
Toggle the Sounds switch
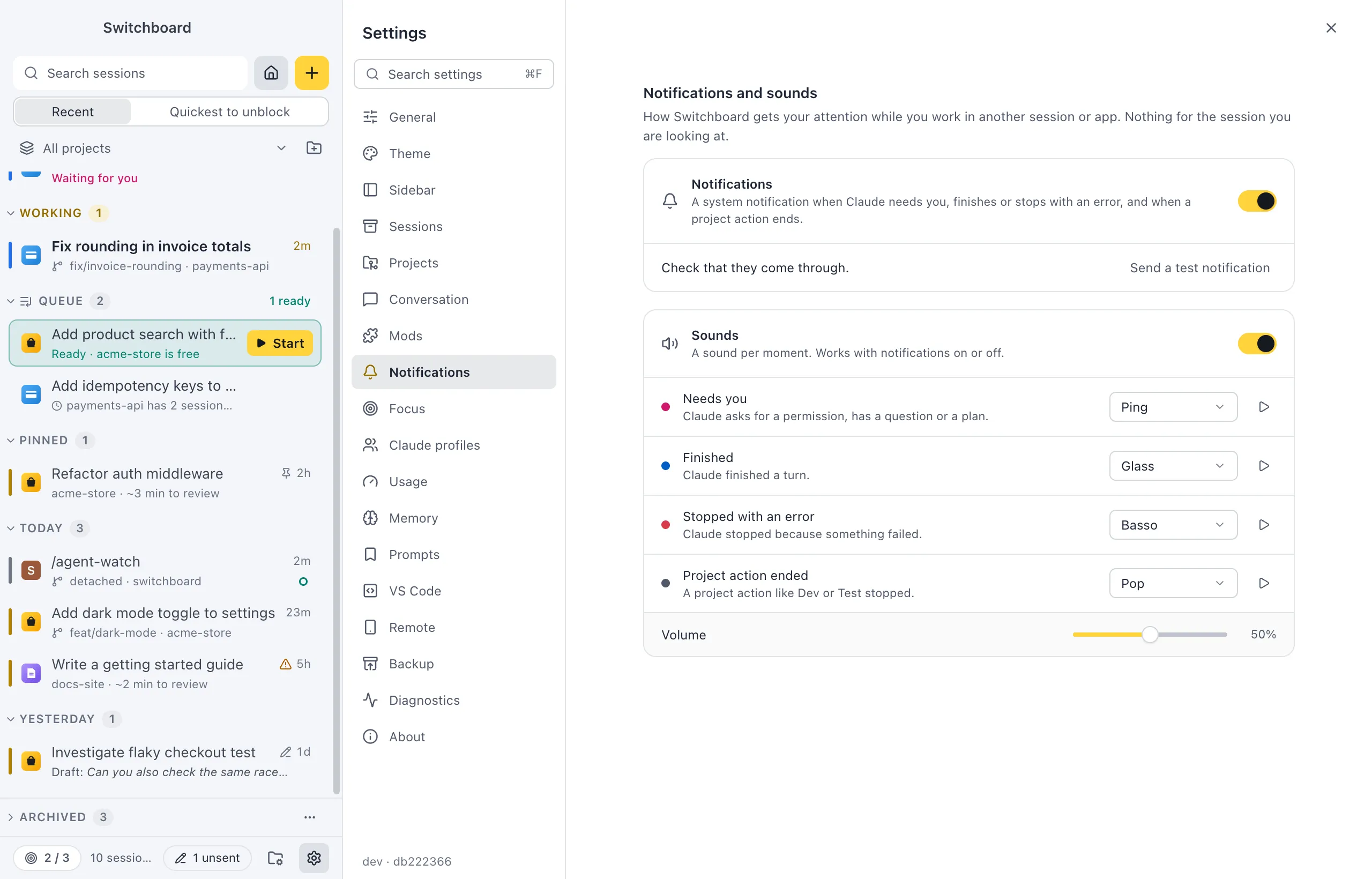pos(1257,344)
